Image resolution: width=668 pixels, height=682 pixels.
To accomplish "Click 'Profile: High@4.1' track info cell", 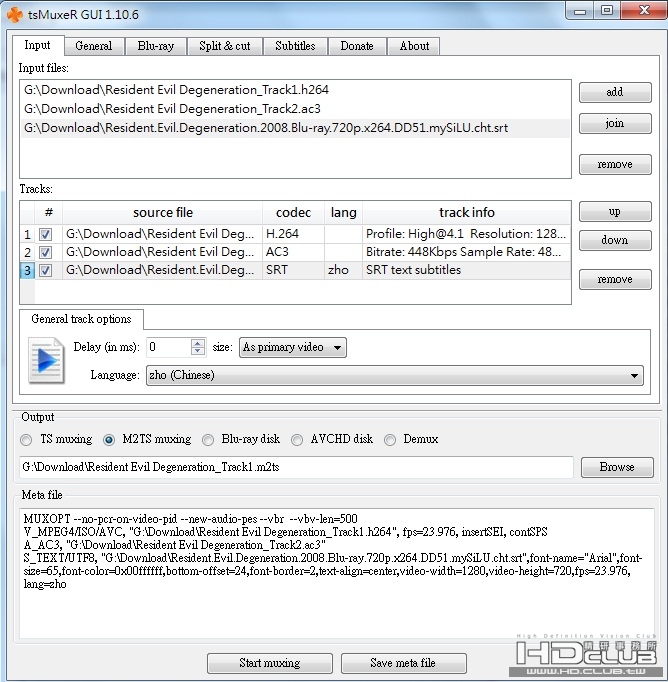I will pyautogui.click(x=467, y=234).
